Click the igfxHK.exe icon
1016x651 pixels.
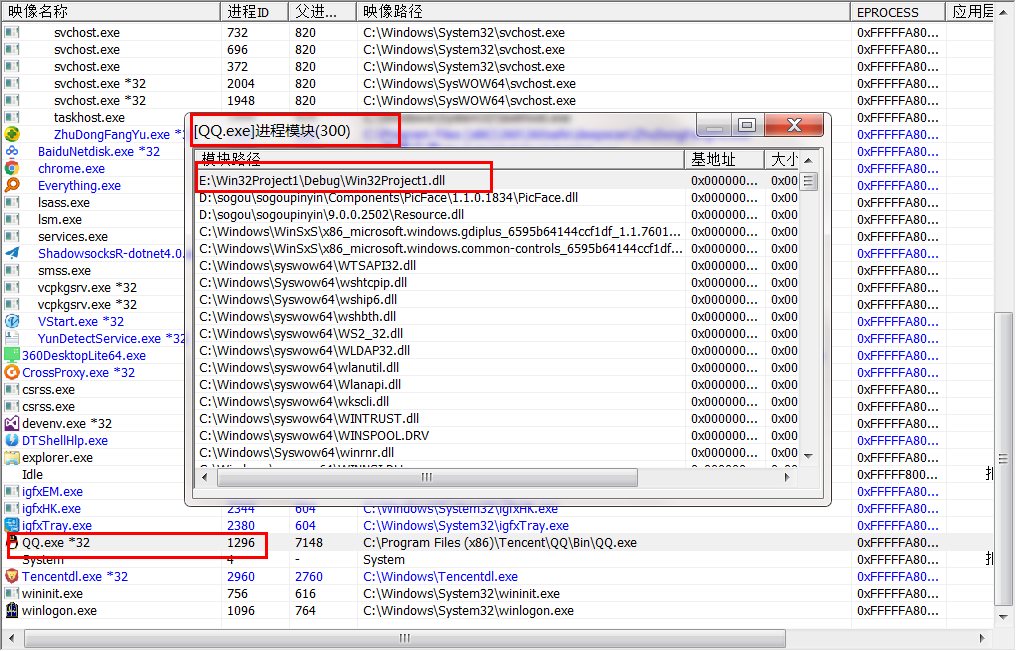tap(12, 508)
